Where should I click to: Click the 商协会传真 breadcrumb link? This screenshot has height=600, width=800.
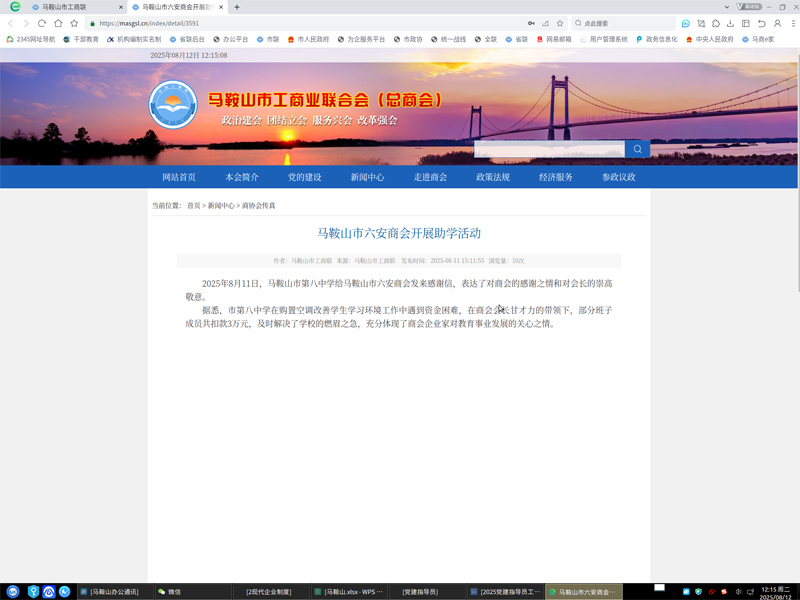click(x=258, y=205)
